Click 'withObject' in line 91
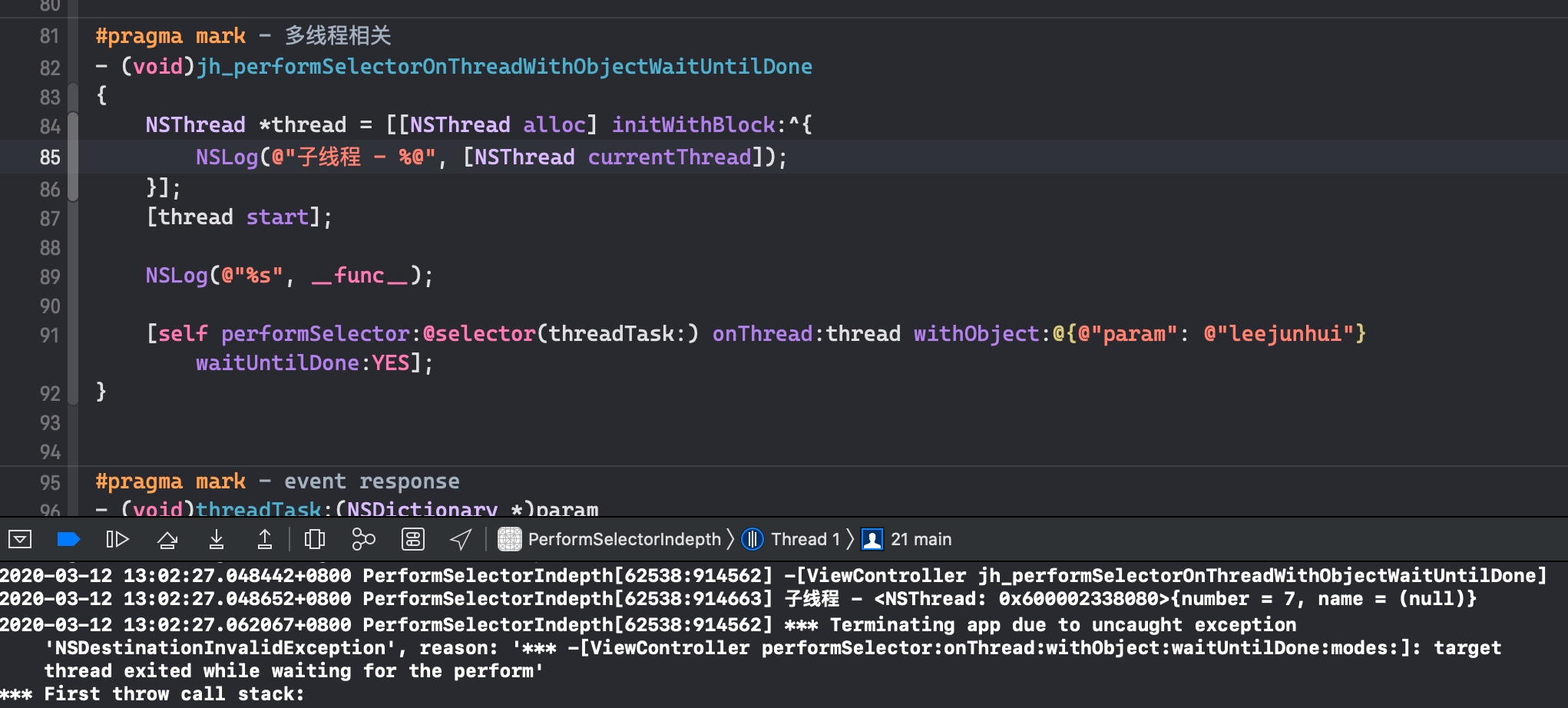Screen dimensions: 1568x708 (x=976, y=333)
